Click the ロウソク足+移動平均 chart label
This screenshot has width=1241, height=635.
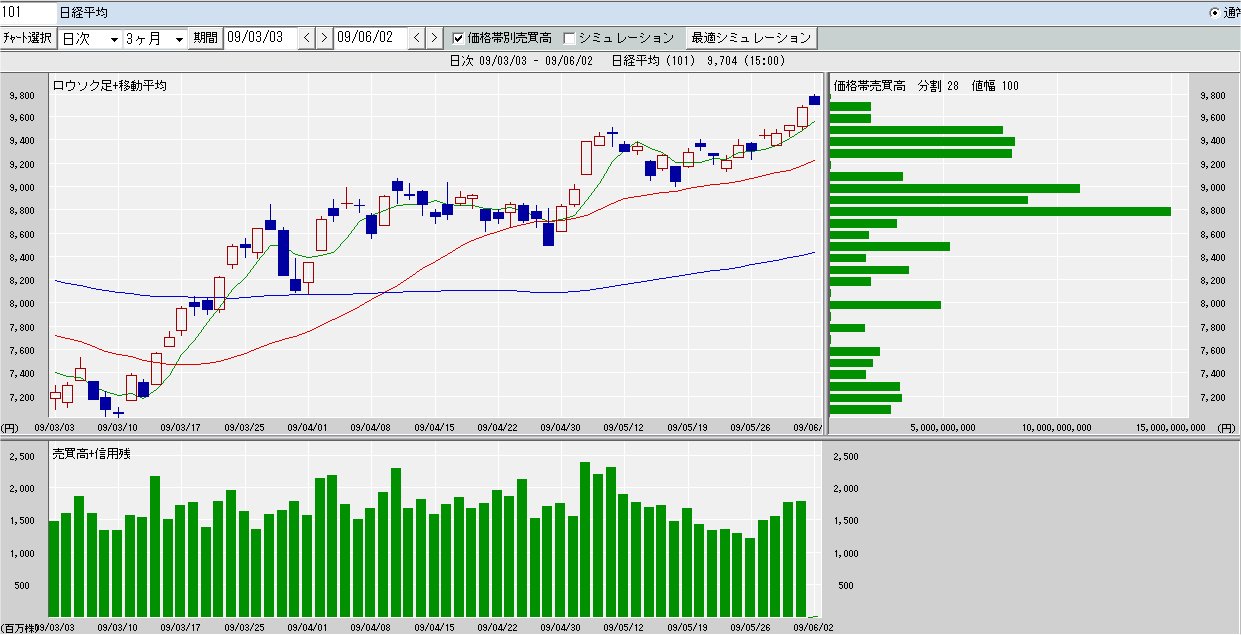coord(109,86)
